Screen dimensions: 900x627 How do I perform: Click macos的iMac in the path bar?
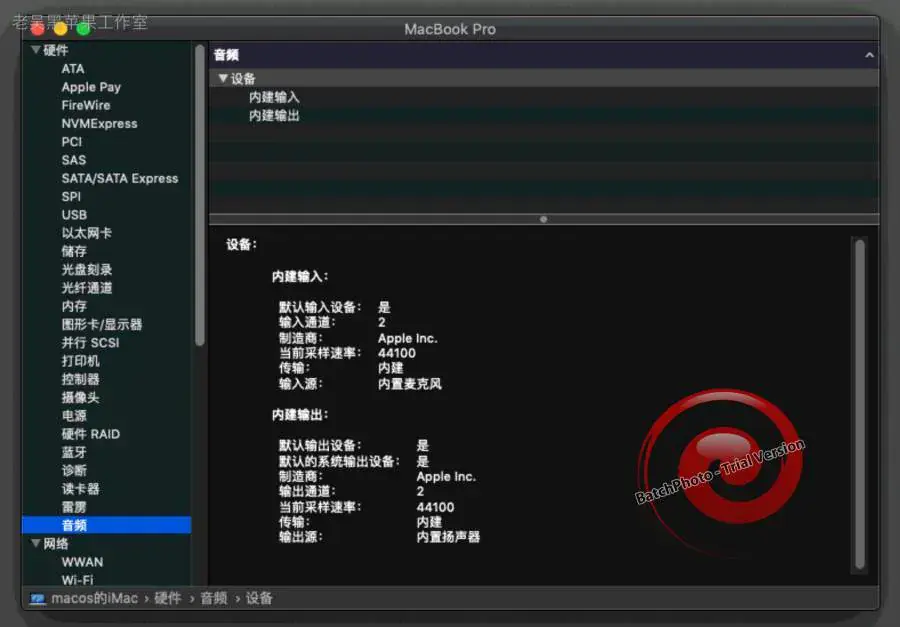[94, 598]
